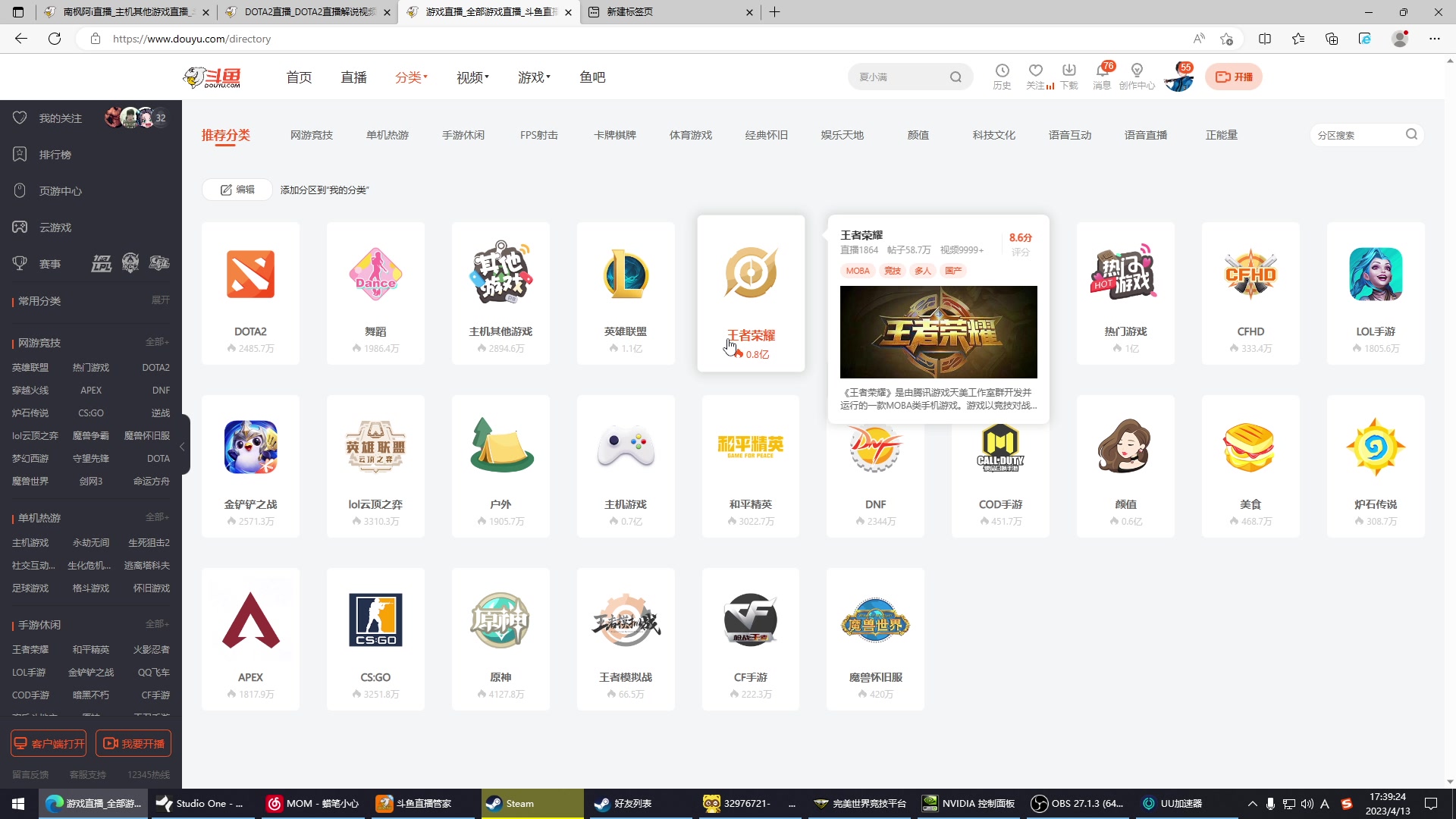Viewport: 1456px width, 819px height.
Task: Open the 创作中心 lightbulb icon
Action: tap(1137, 71)
